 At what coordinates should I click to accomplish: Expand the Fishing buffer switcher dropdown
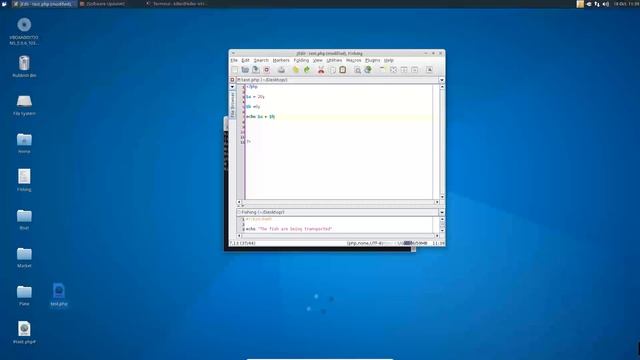click(x=442, y=212)
